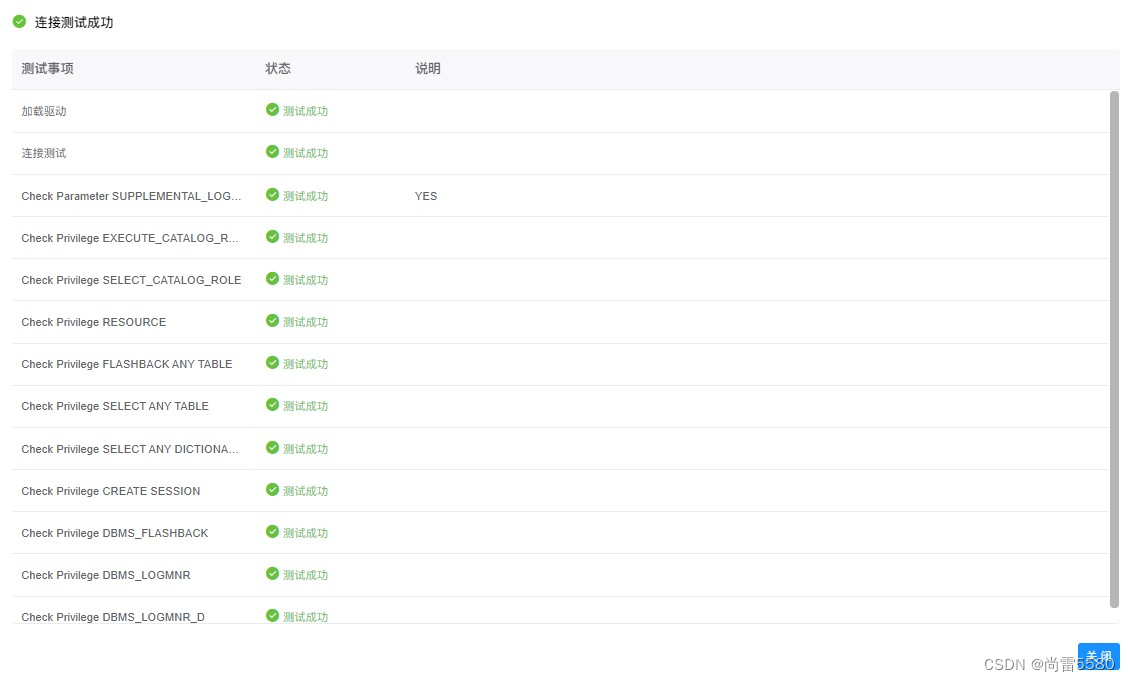Select the 连接测试 test item text
1130x682 pixels.
click(44, 153)
